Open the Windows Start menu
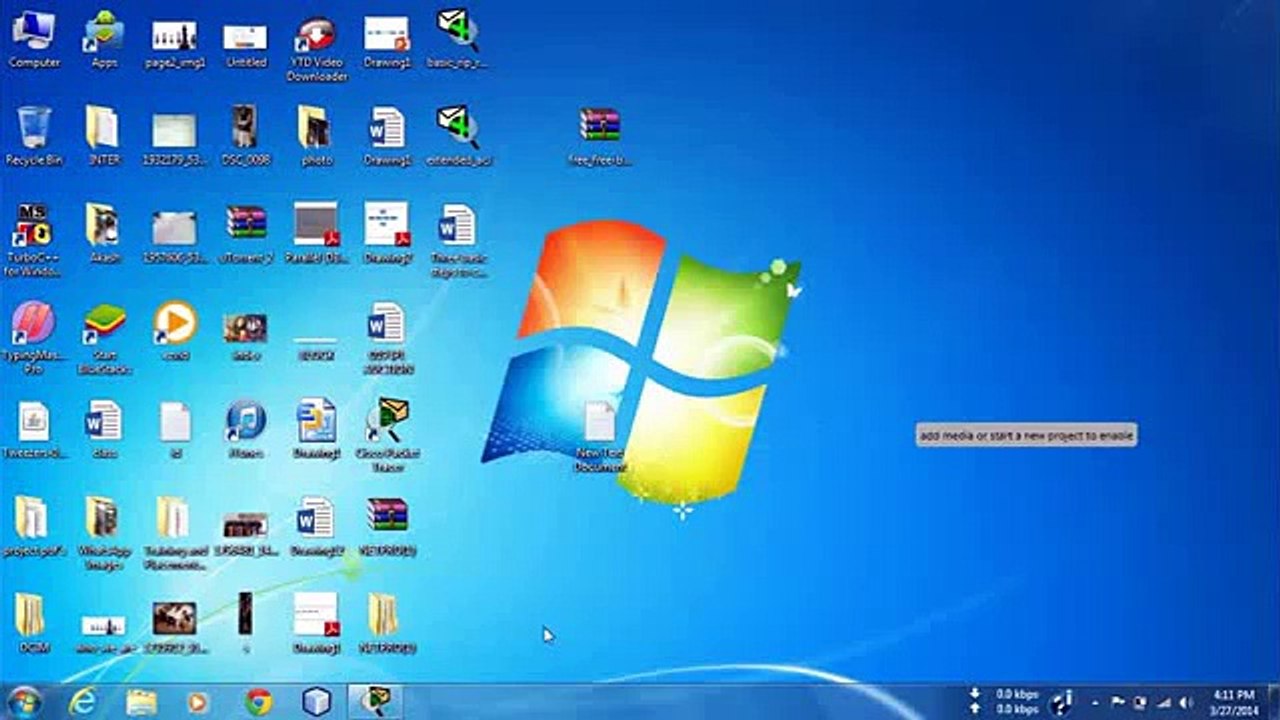This screenshot has width=1280, height=720. click(x=25, y=702)
